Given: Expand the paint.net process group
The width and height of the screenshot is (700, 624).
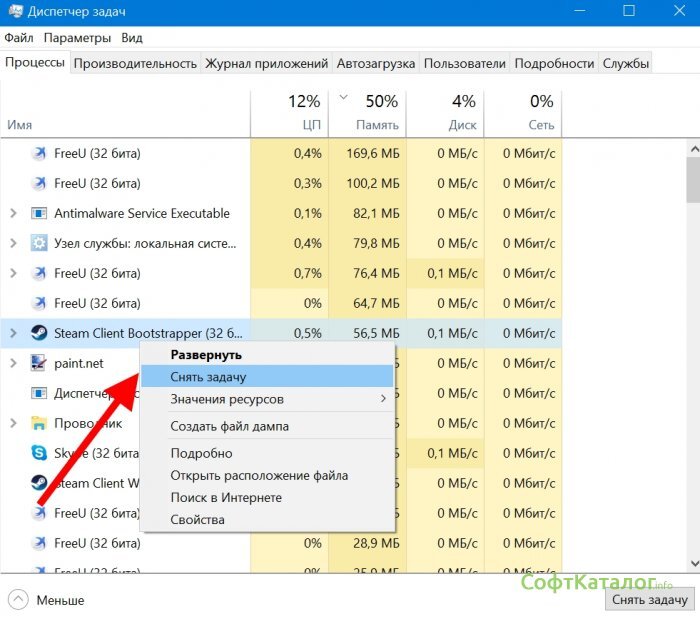Looking at the screenshot, I should pos(13,363).
